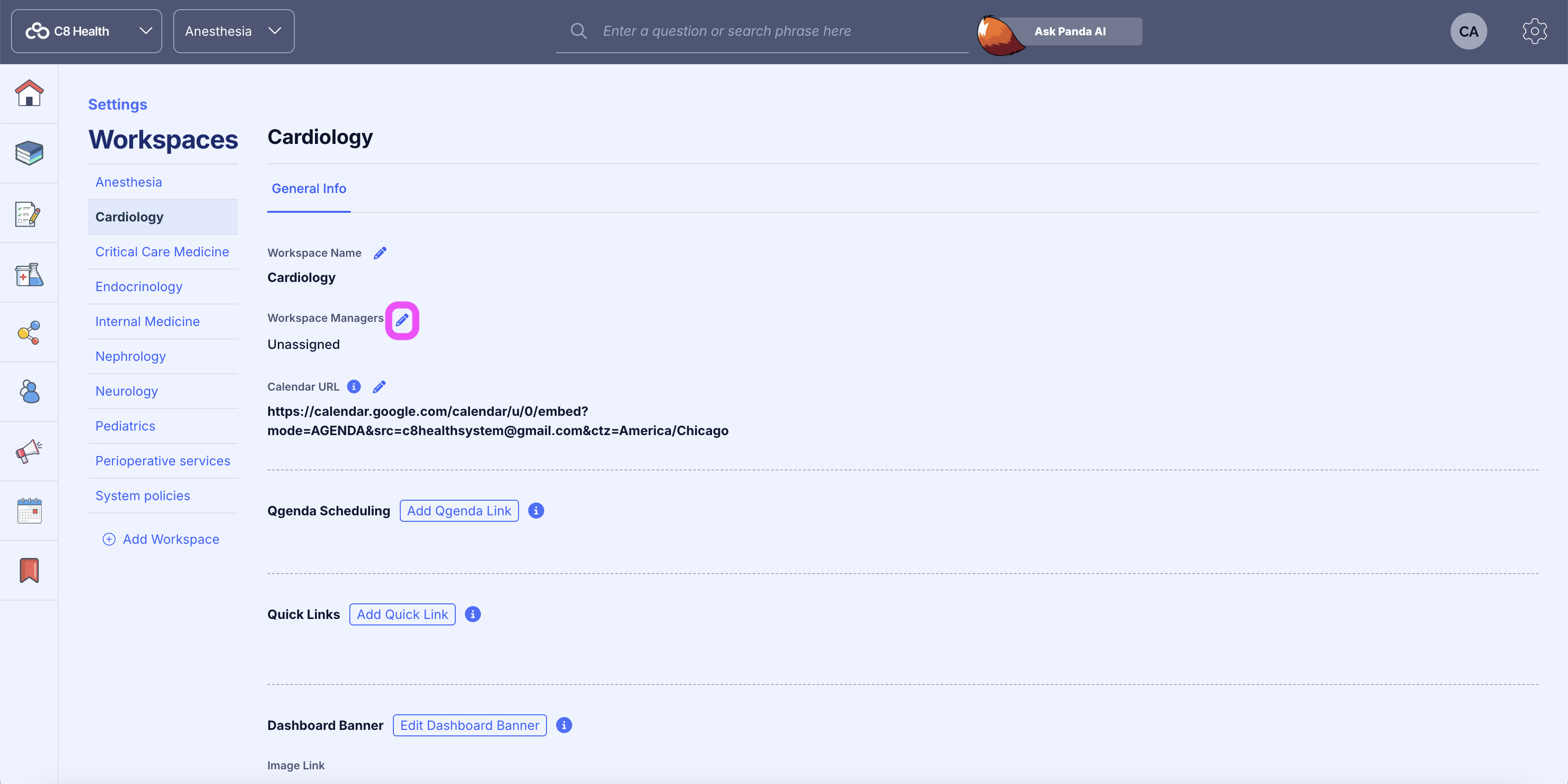The image size is (1568, 784).
Task: Click the Add Quick Link button
Action: coord(403,615)
